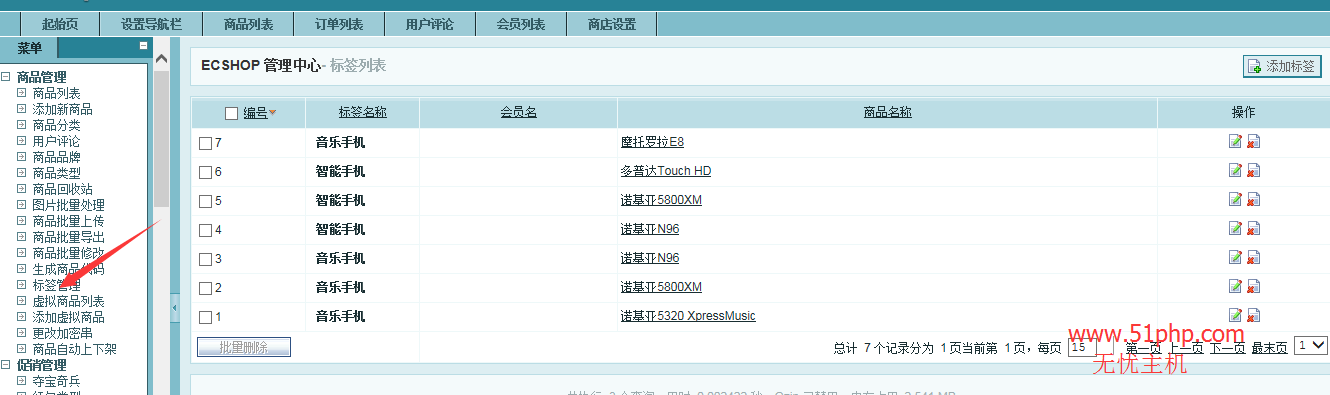Edit tag row 4 (诺基亚N96 智能手机)
Viewport: 1330px width, 395px height.
(1235, 229)
